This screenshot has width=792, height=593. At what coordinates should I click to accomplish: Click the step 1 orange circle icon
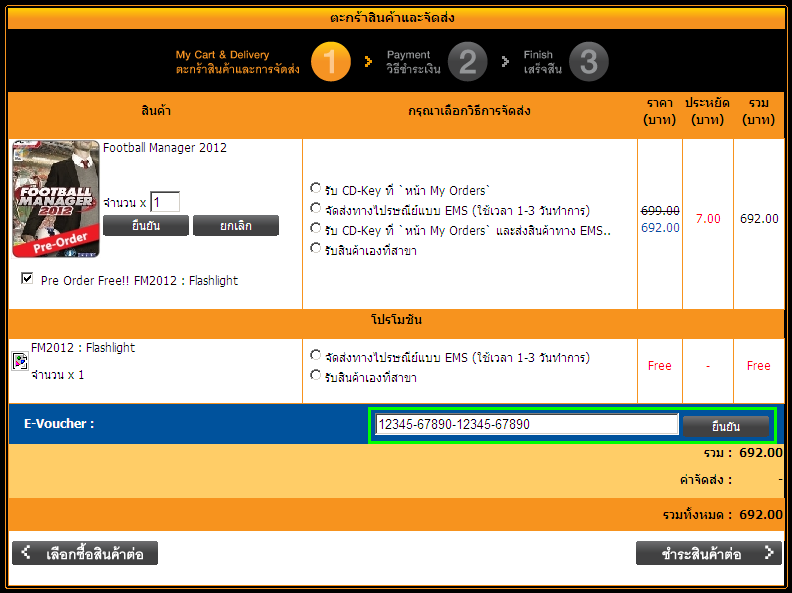point(331,62)
